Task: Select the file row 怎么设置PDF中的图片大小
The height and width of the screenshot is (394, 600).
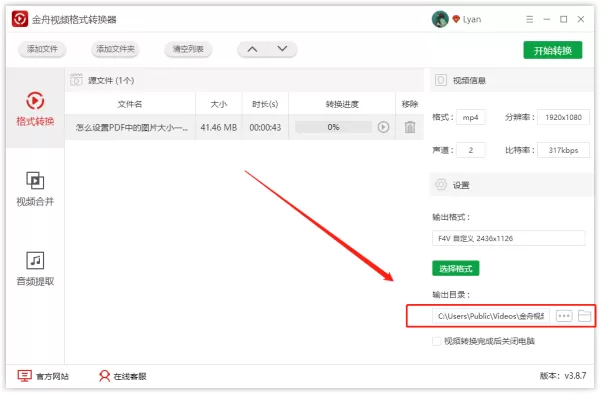Action: click(x=244, y=127)
